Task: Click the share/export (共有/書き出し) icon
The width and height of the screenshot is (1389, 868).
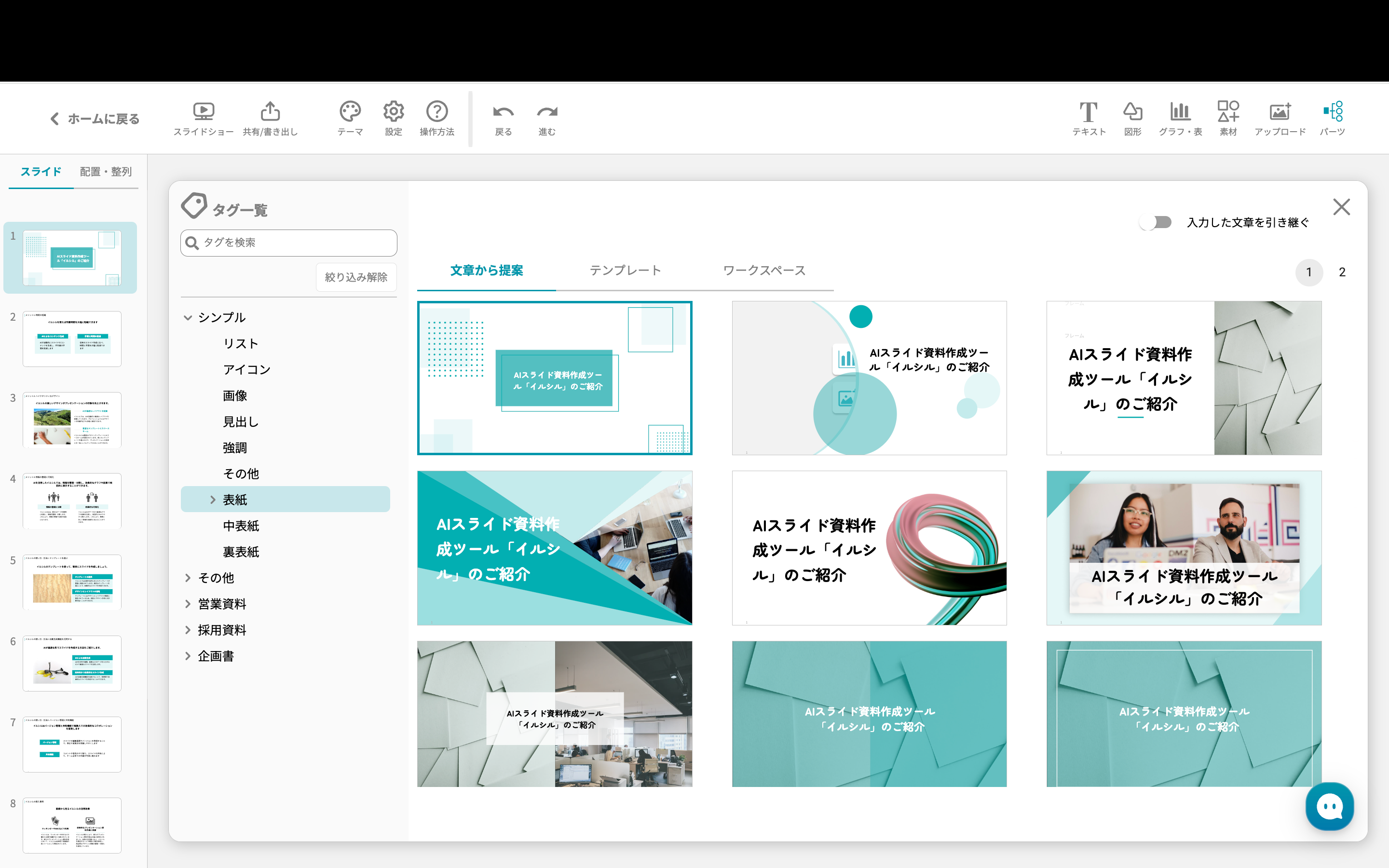Action: coord(271,111)
